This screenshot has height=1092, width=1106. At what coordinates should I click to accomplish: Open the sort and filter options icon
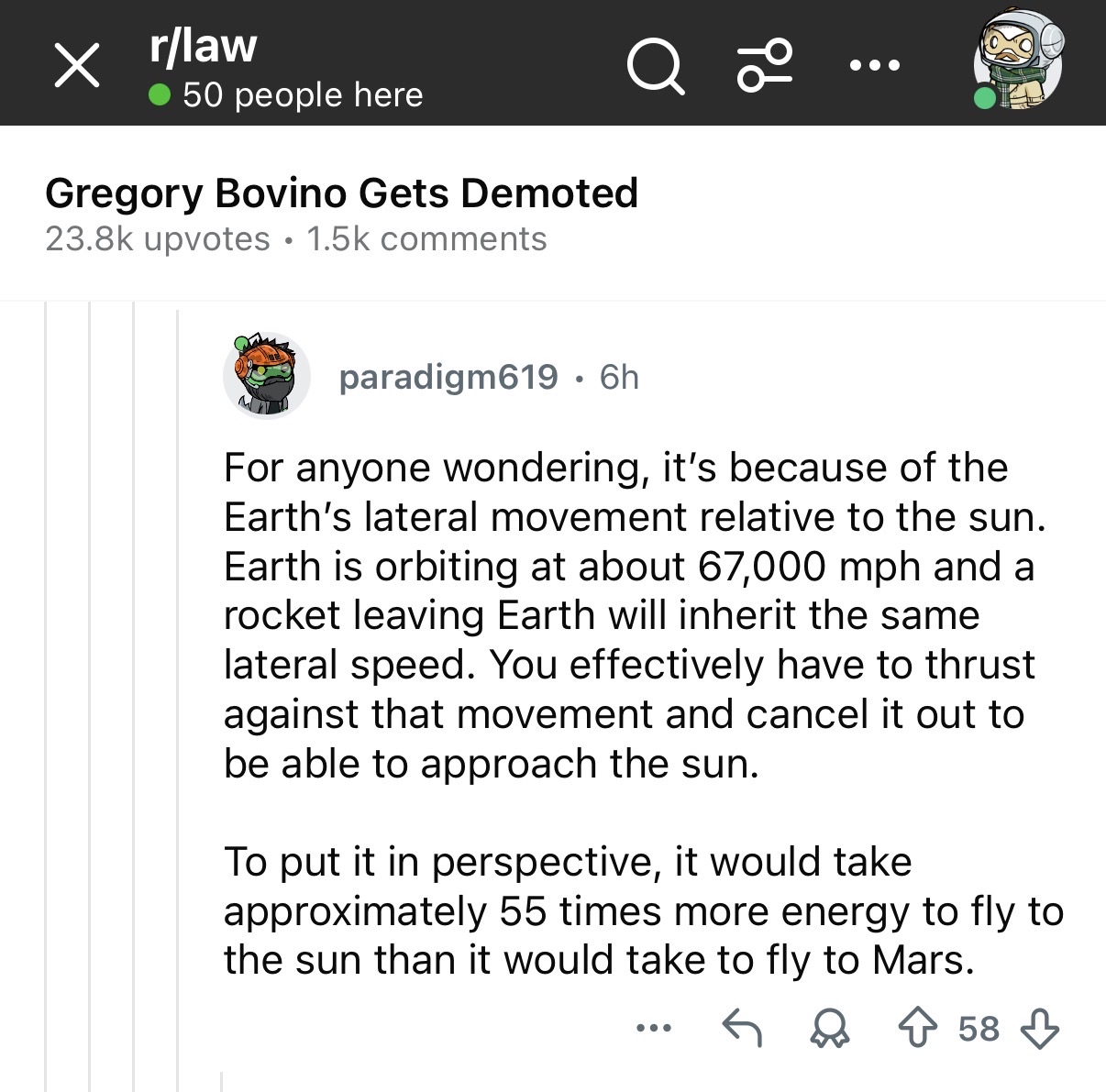[764, 65]
